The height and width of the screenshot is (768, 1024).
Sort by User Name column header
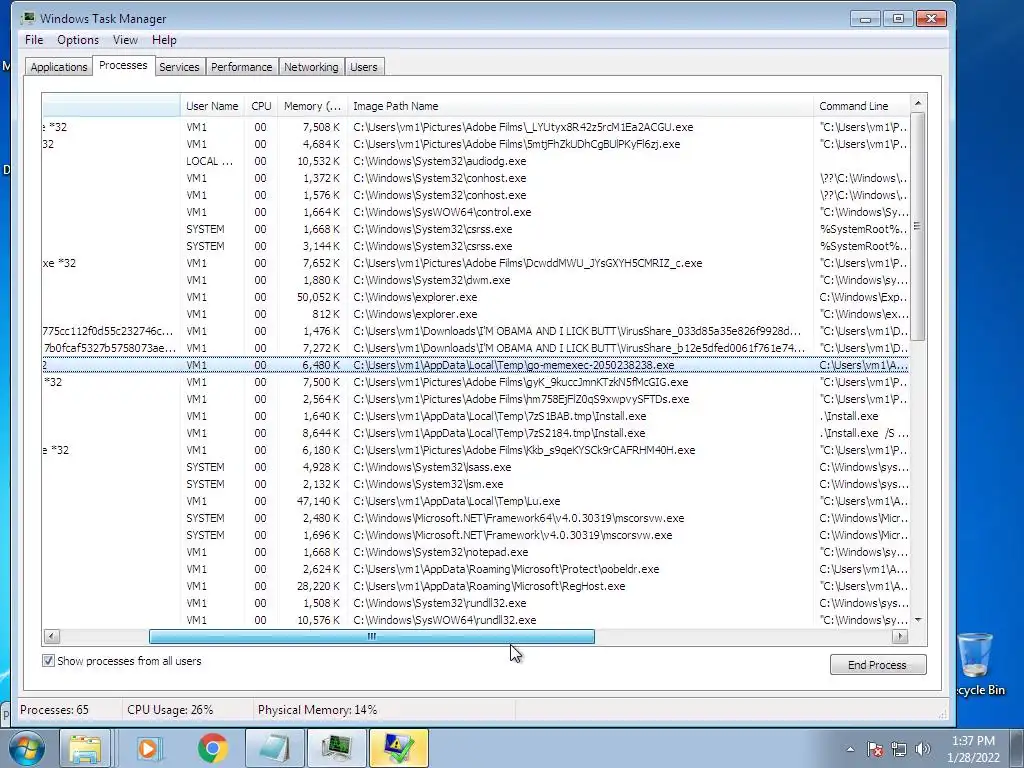pyautogui.click(x=212, y=106)
